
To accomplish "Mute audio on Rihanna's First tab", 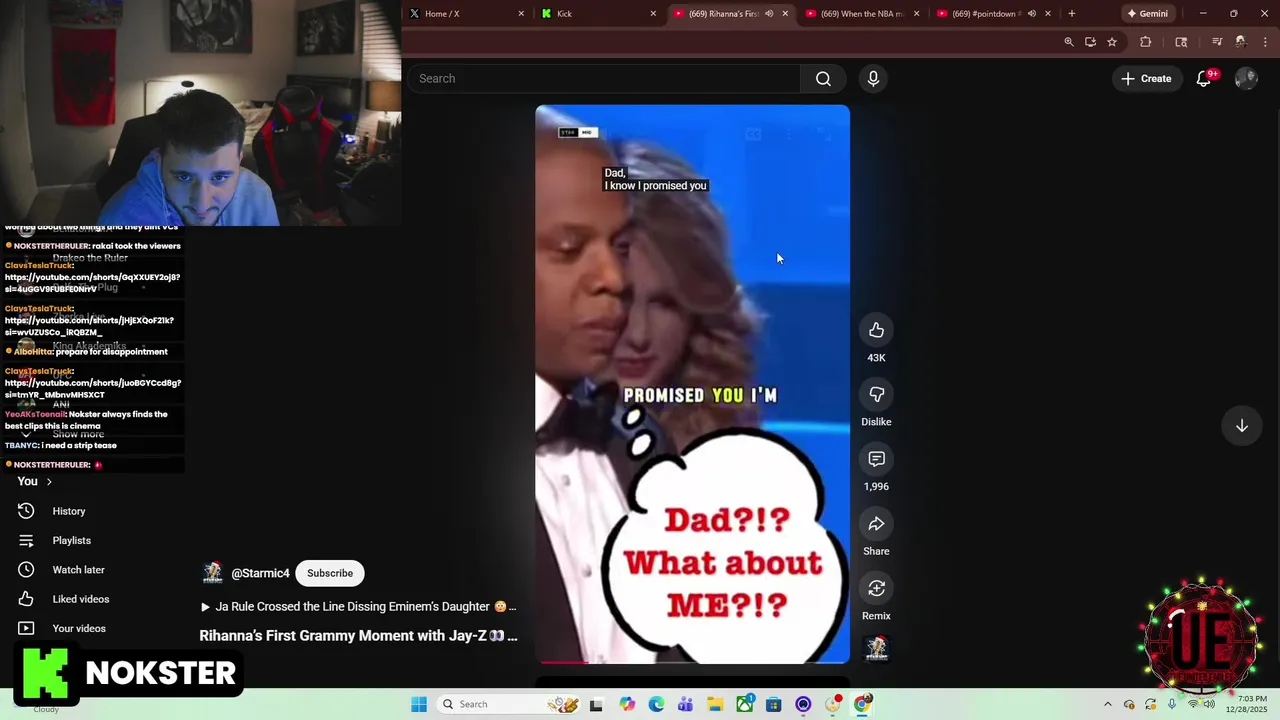I will [x=769, y=14].
